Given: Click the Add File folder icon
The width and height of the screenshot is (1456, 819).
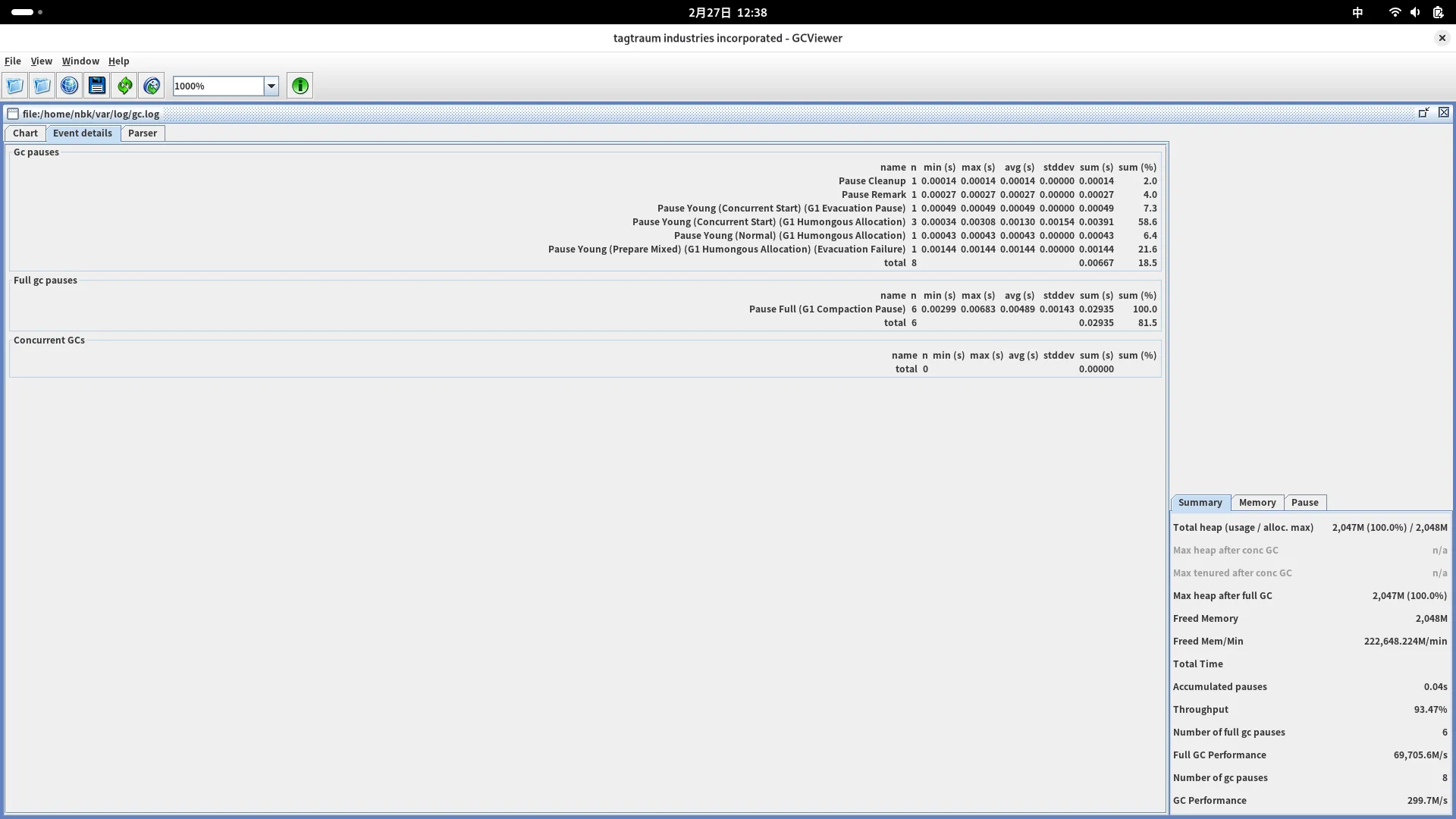Looking at the screenshot, I should click(42, 86).
